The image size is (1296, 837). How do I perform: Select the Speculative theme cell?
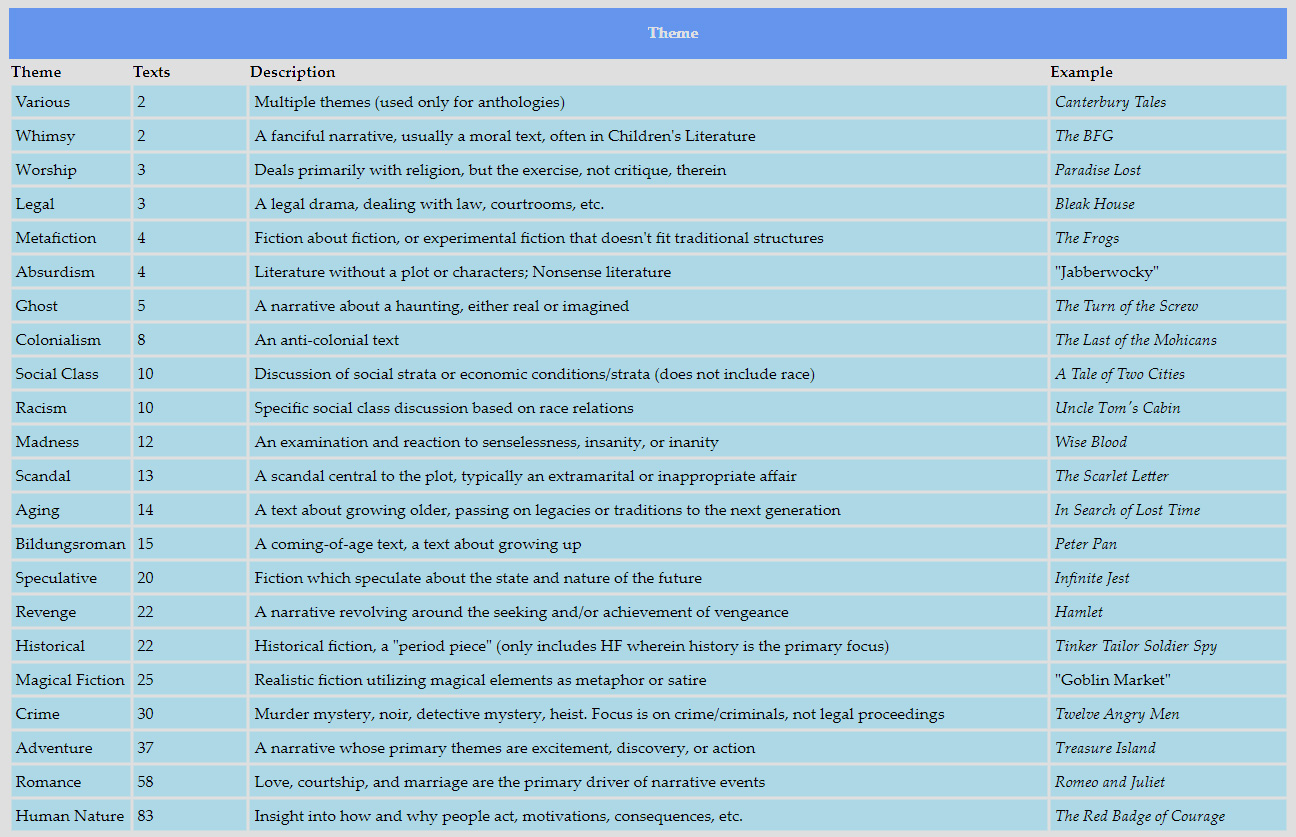point(70,578)
